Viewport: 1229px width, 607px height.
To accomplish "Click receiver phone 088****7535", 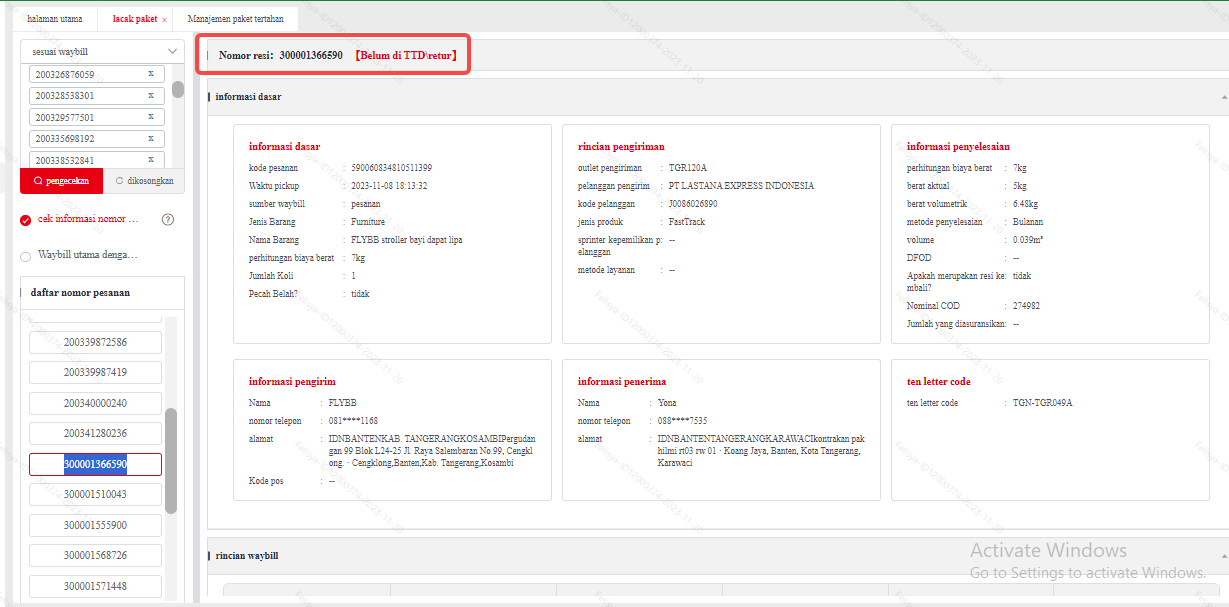I will coord(682,421).
